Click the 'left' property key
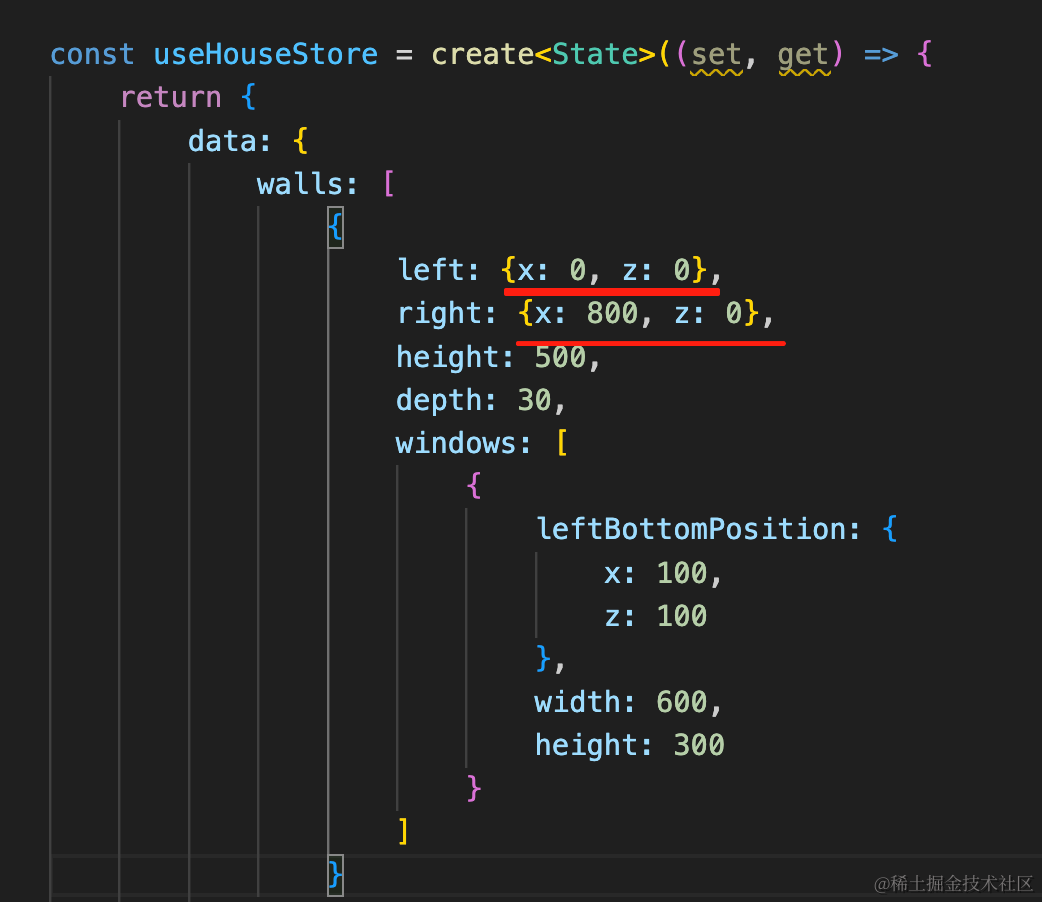The height and width of the screenshot is (902, 1042). (x=430, y=270)
